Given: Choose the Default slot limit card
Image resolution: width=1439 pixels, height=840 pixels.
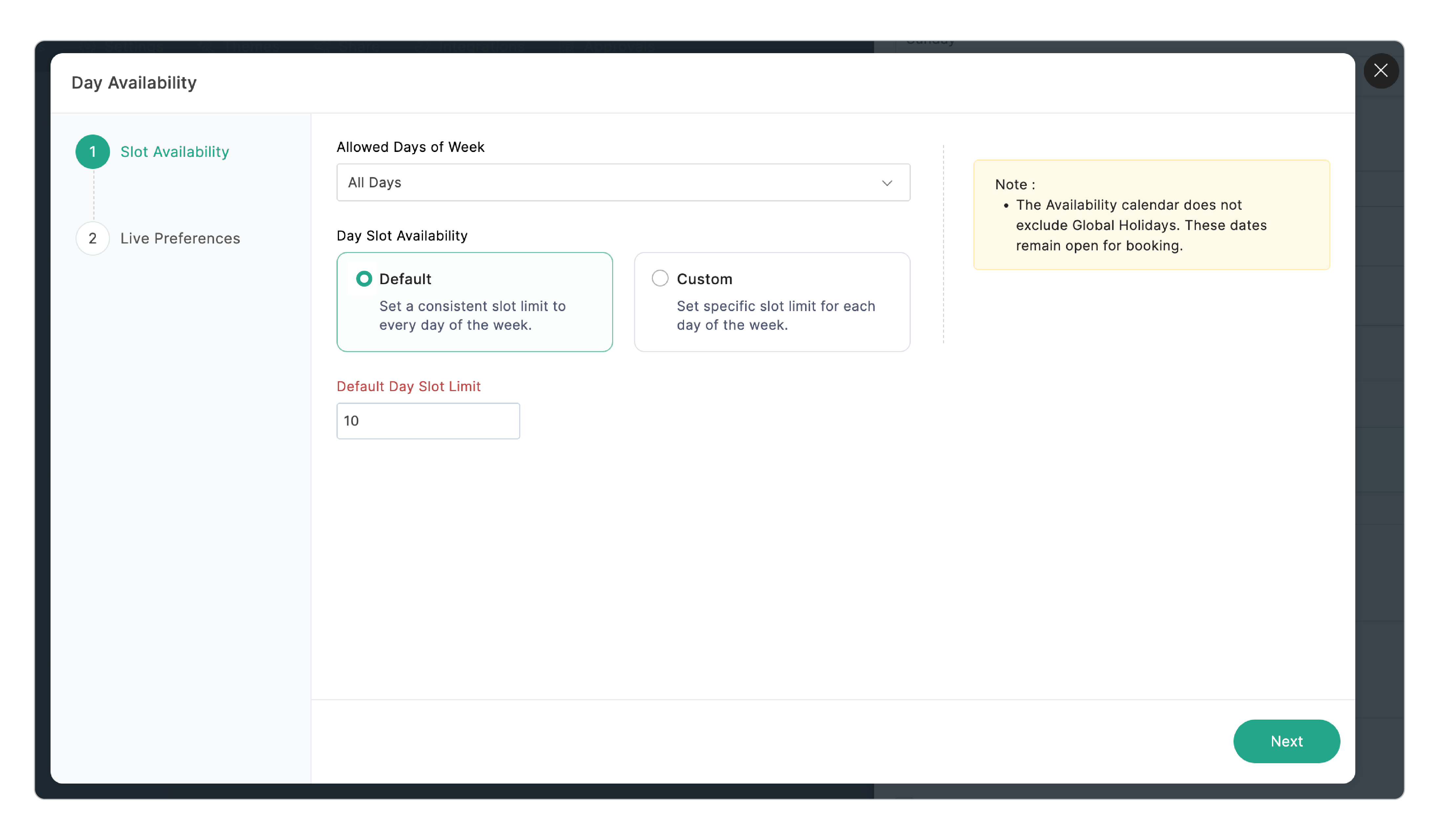Looking at the screenshot, I should 475,302.
